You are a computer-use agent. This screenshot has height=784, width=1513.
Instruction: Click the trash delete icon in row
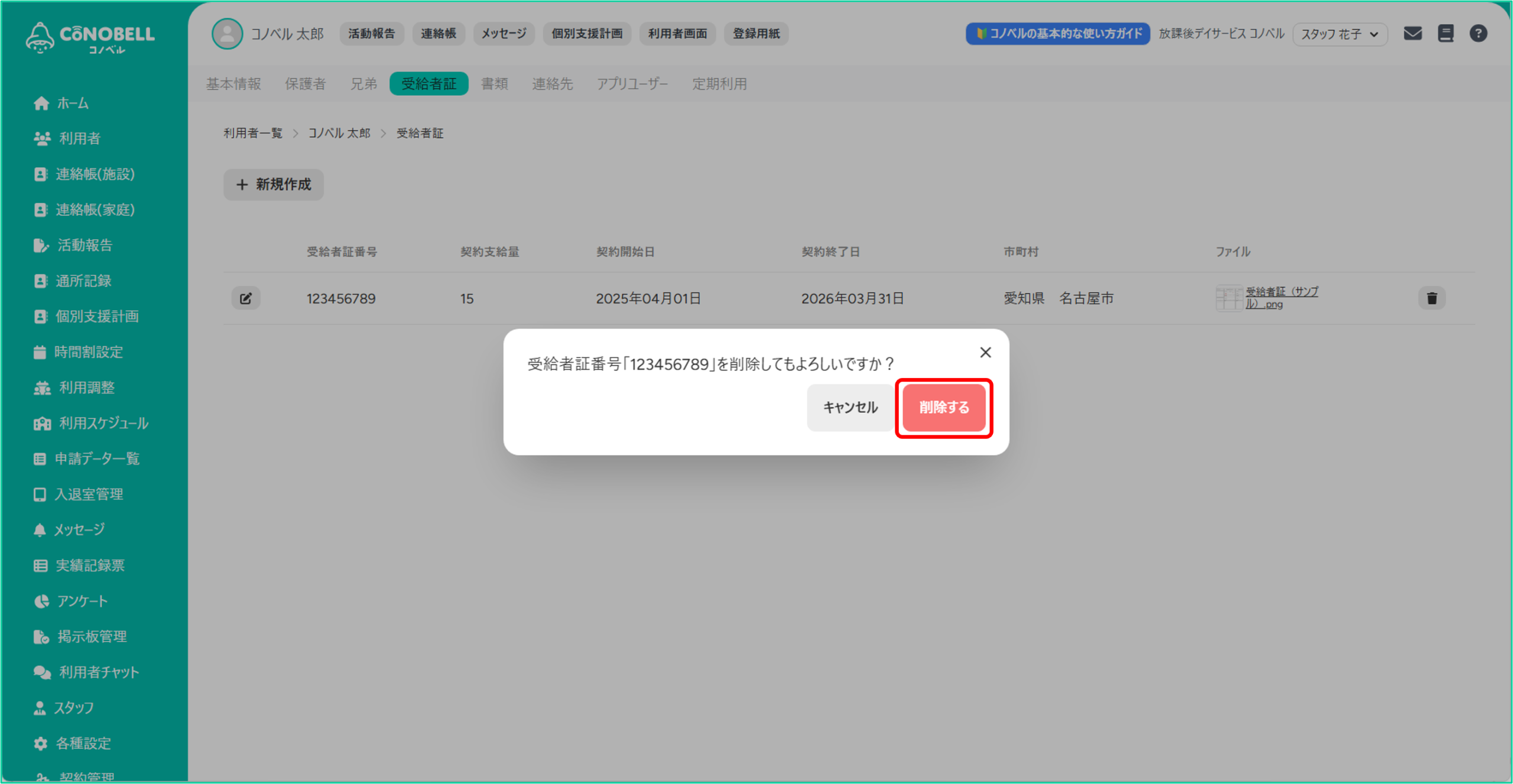click(1431, 298)
